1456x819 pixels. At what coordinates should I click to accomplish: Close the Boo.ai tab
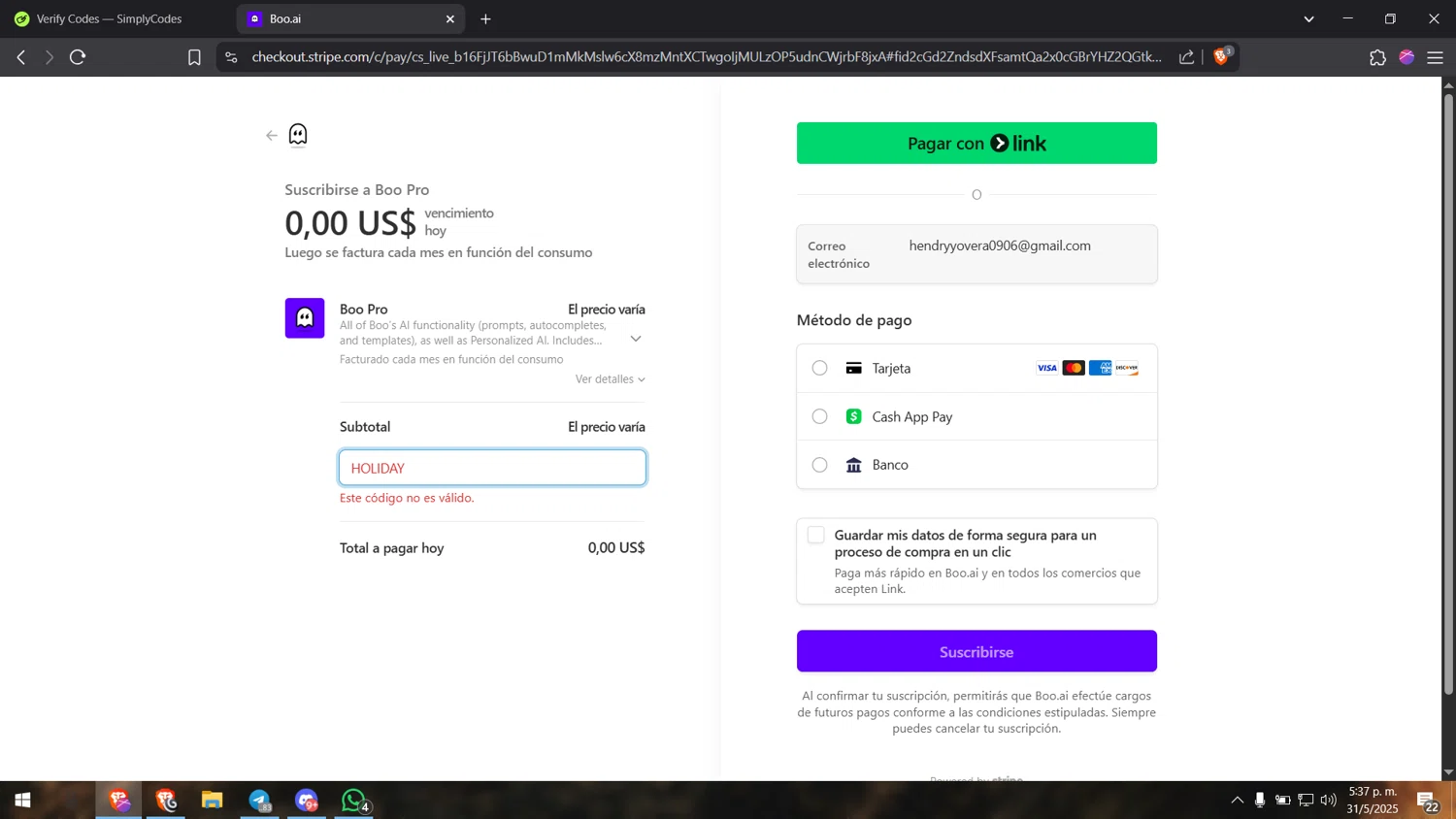point(450,19)
